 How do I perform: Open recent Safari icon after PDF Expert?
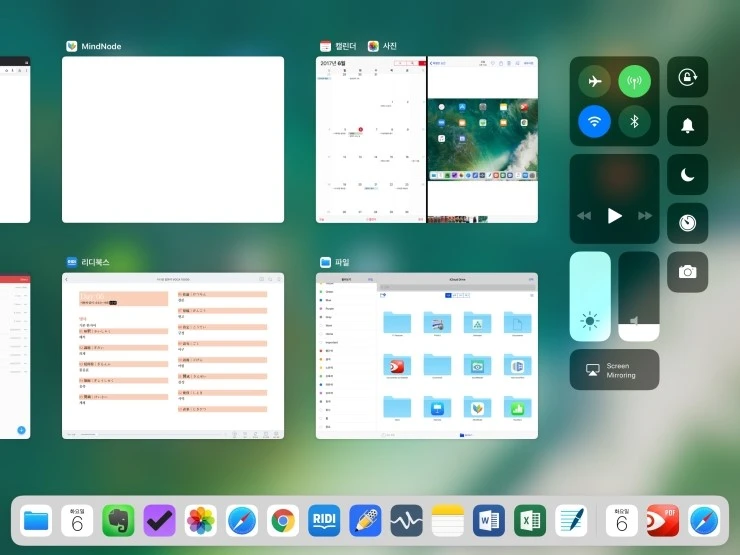click(x=704, y=521)
